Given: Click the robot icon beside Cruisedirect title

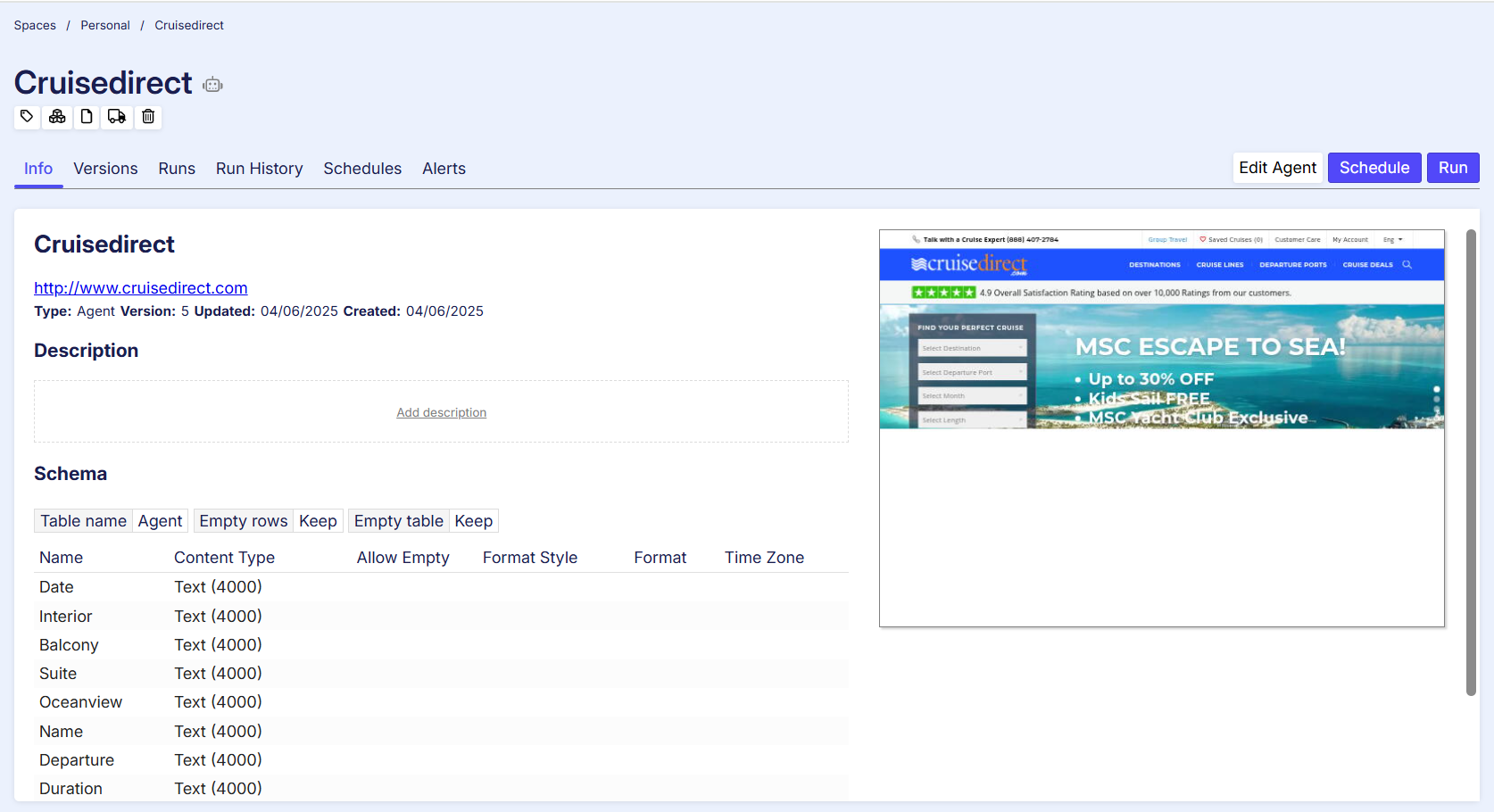Looking at the screenshot, I should pos(212,85).
